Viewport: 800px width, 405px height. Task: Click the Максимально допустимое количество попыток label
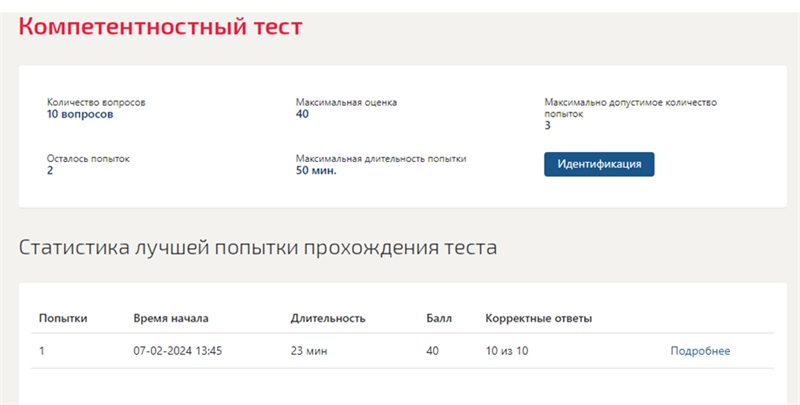(631, 108)
